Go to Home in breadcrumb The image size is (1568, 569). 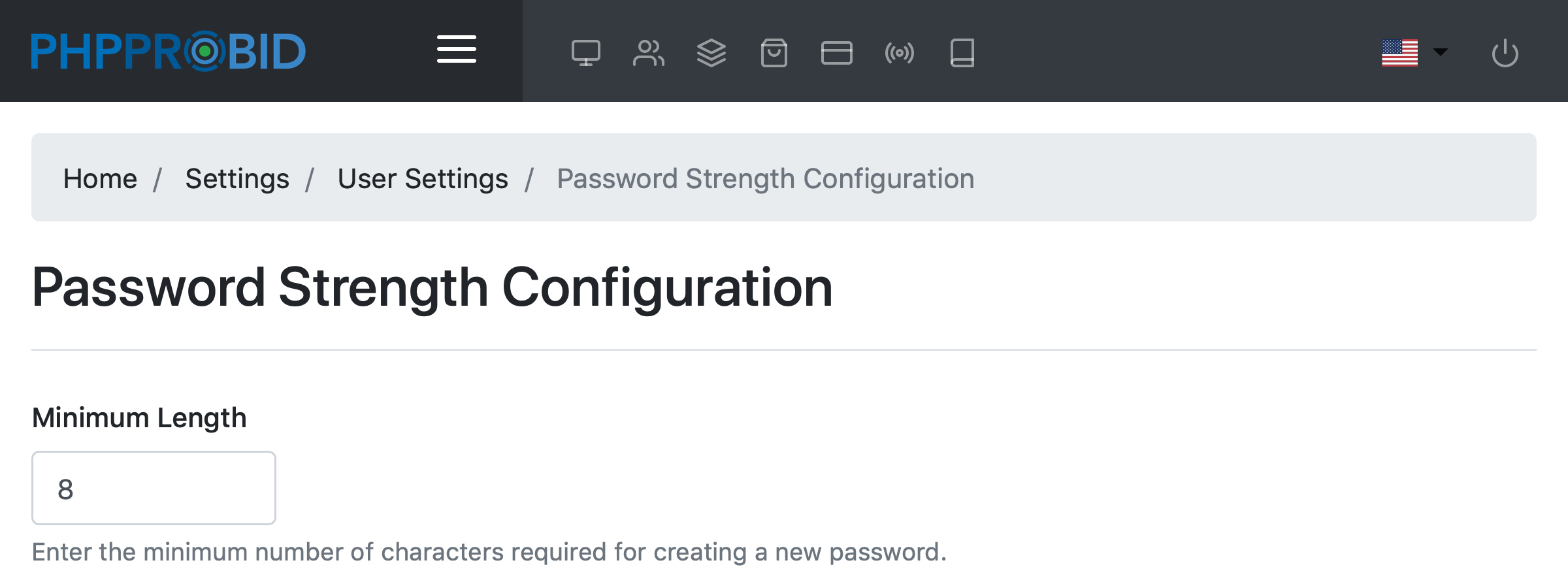tap(100, 178)
